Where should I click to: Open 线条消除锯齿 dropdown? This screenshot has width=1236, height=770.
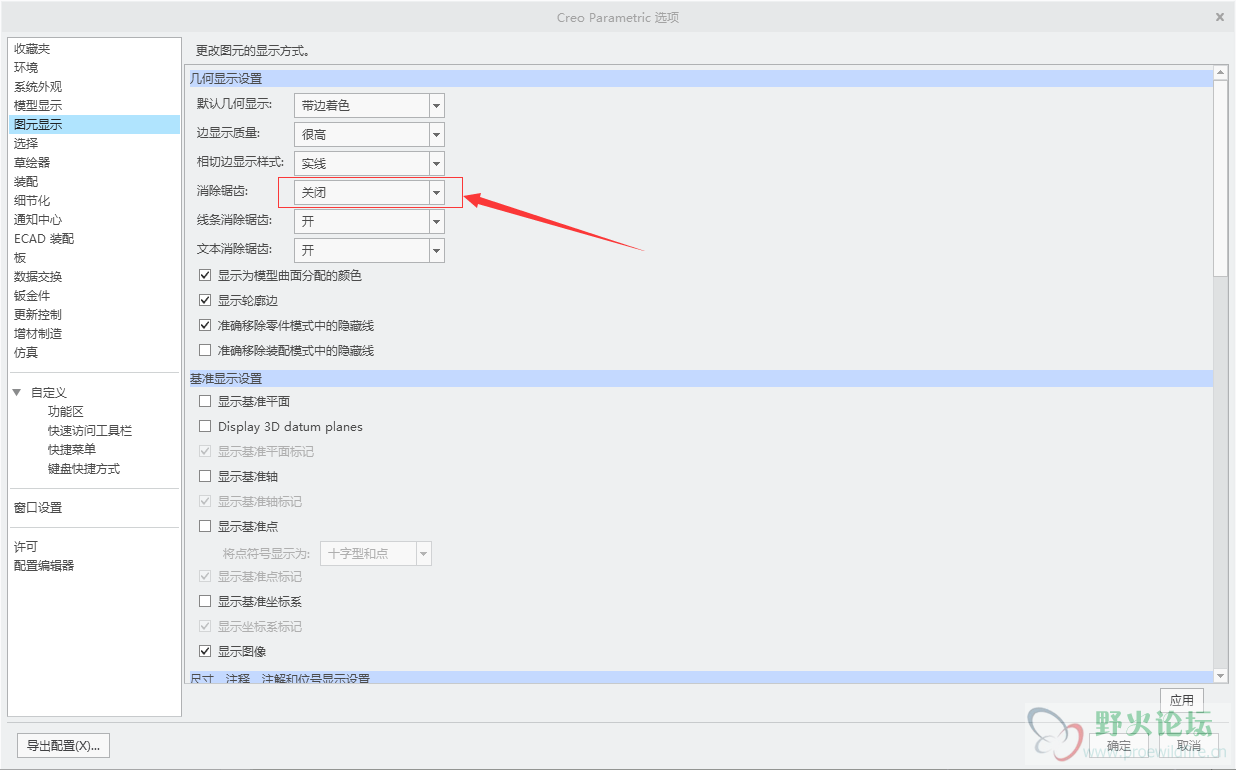(x=369, y=221)
